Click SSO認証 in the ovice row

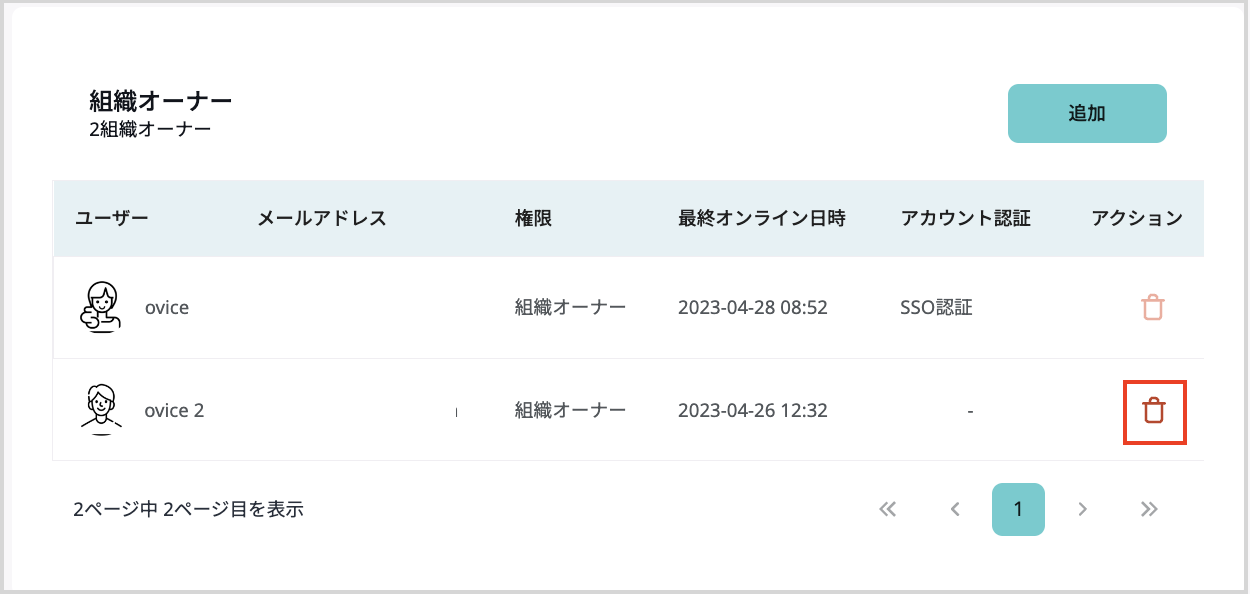click(x=936, y=307)
